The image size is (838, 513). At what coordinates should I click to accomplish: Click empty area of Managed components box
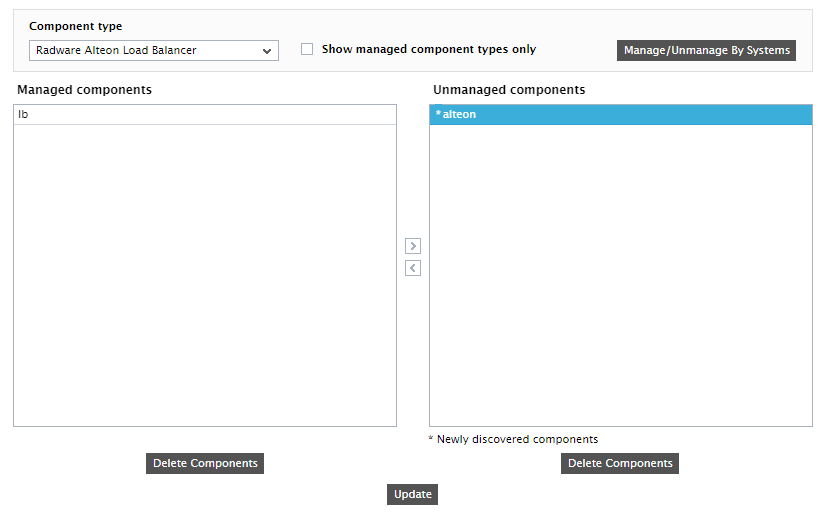click(205, 275)
